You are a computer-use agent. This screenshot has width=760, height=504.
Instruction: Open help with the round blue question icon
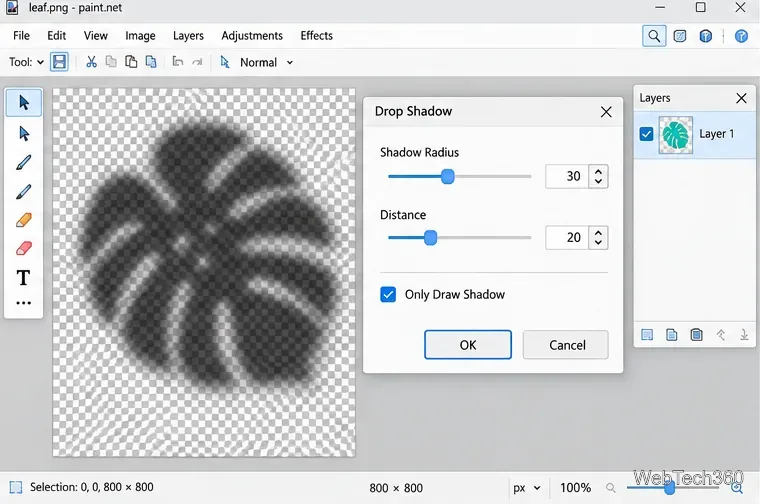point(741,36)
